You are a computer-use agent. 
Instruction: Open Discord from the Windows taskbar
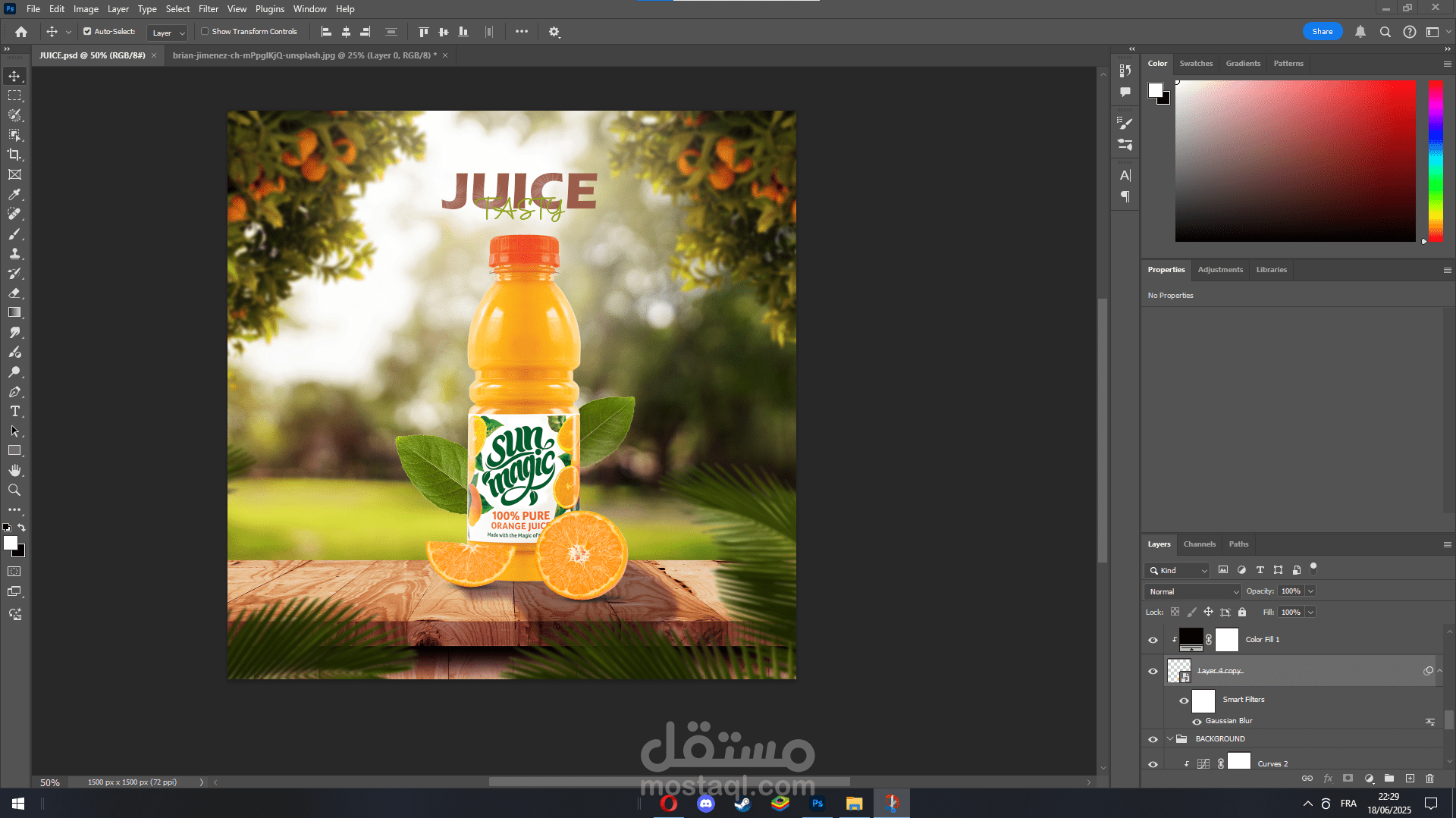point(705,804)
